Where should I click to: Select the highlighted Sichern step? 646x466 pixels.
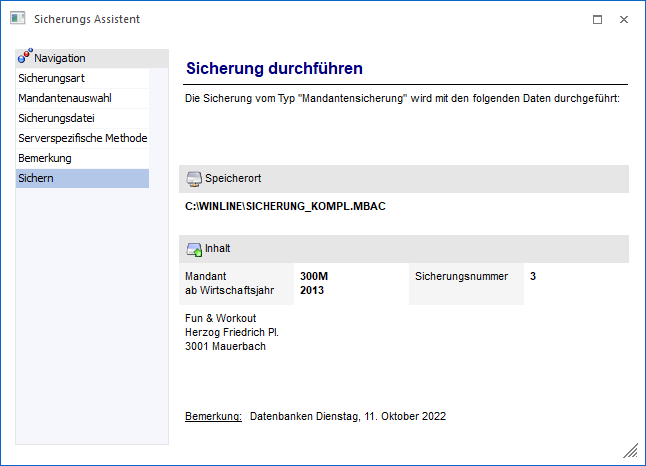pos(36,178)
